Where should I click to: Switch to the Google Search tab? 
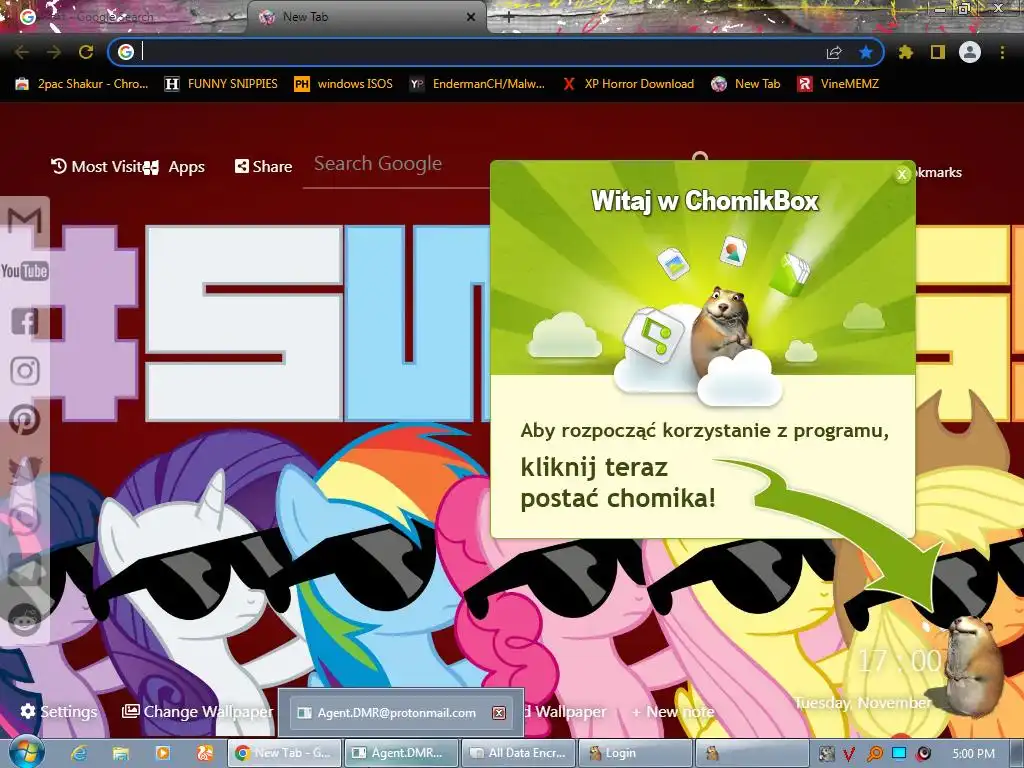coord(124,18)
